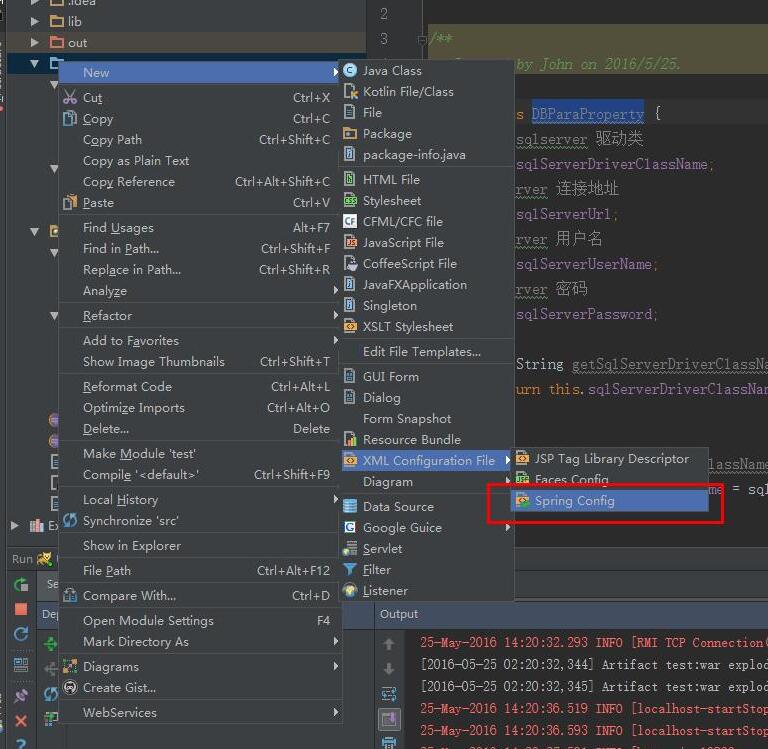
Task: Click the Listener icon
Action: tap(350, 590)
